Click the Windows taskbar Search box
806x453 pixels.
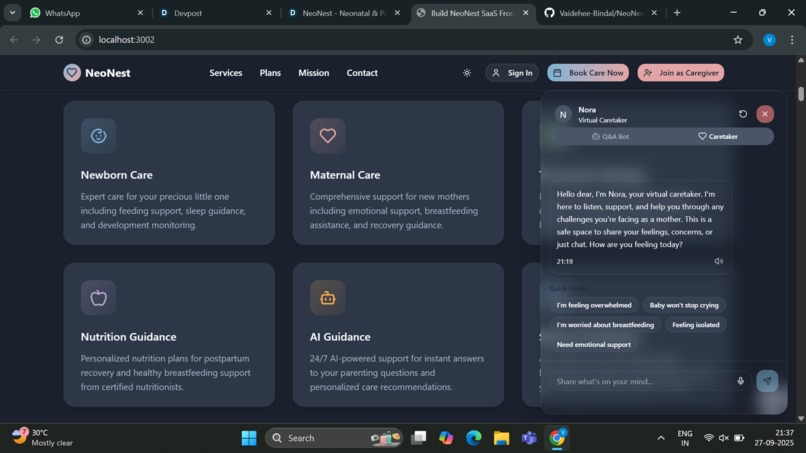[334, 438]
